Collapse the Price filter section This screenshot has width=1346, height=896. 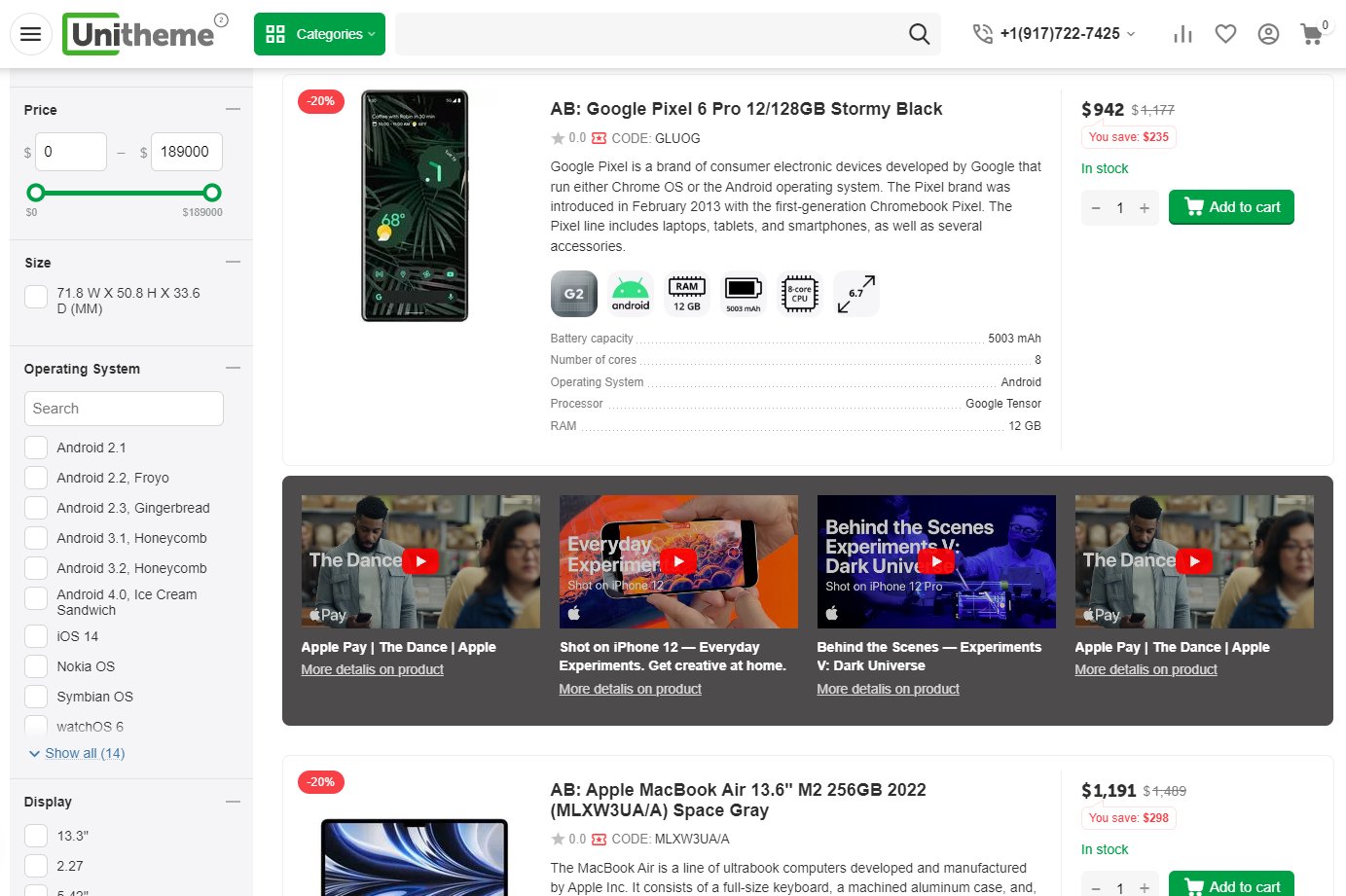233,109
